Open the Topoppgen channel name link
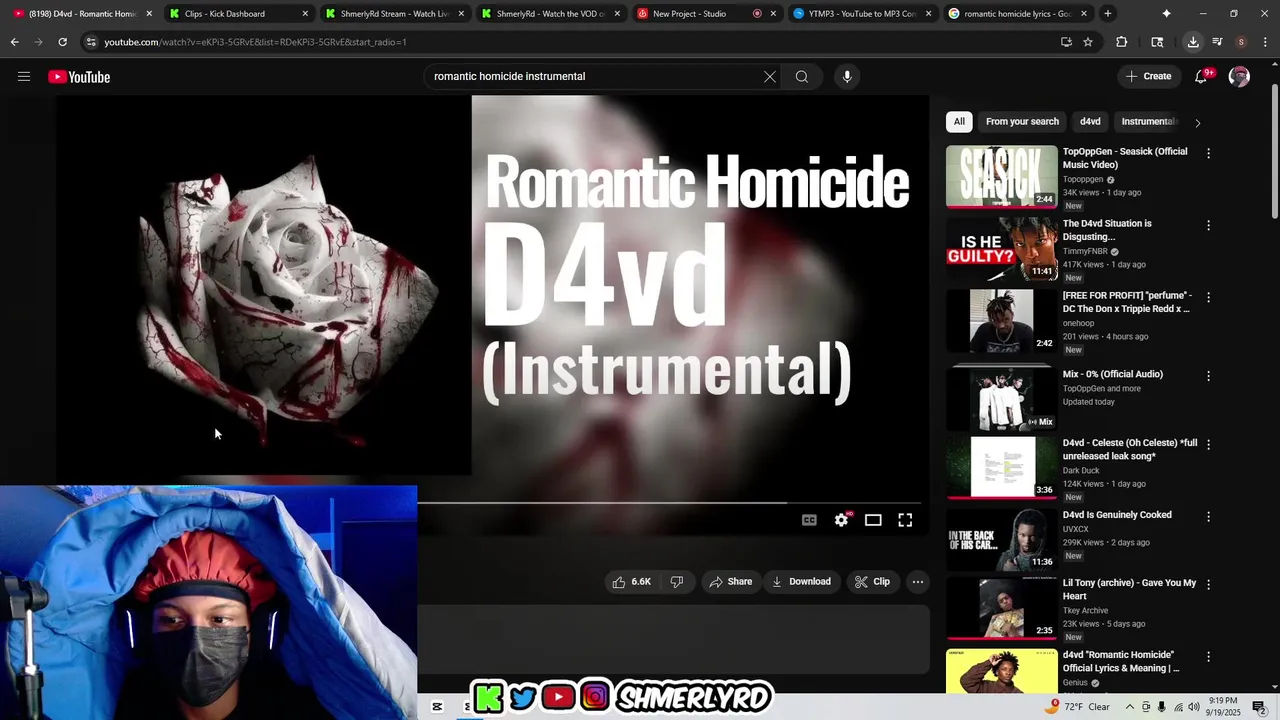 coord(1083,180)
